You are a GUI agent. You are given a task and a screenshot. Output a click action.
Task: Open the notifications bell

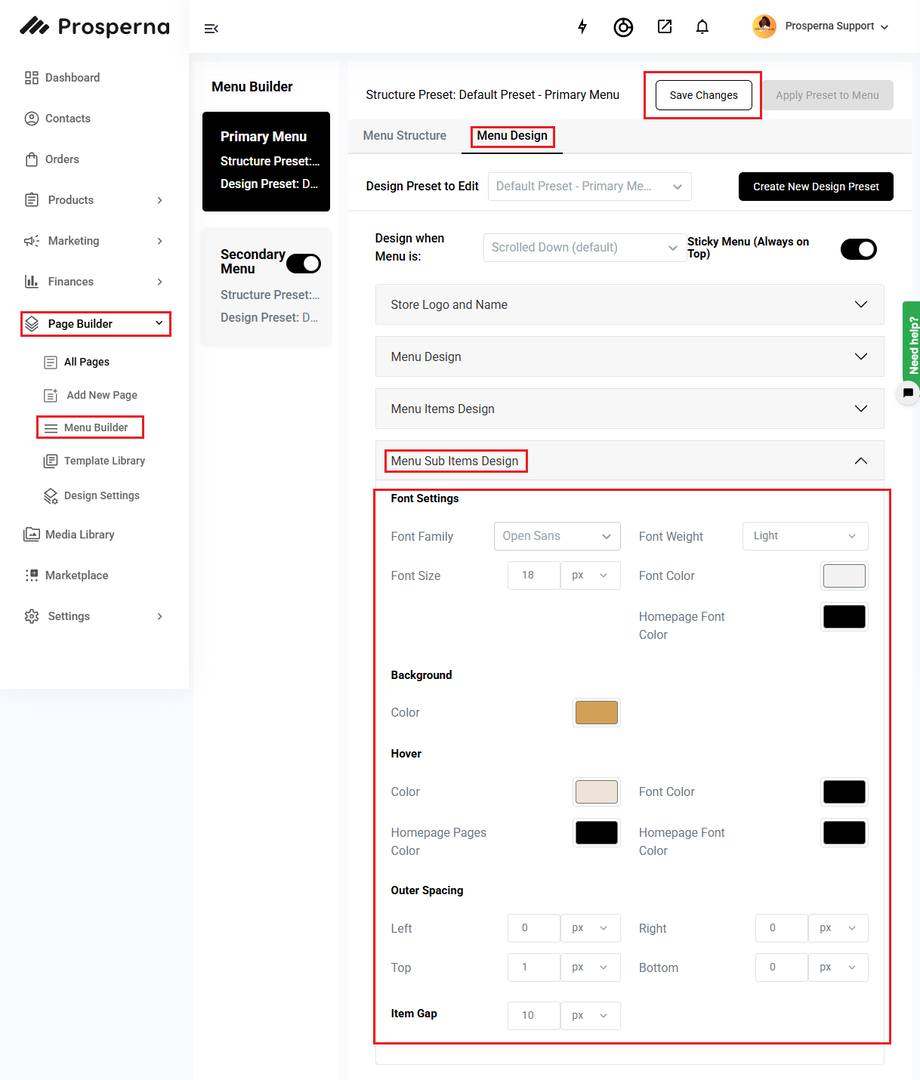[702, 28]
